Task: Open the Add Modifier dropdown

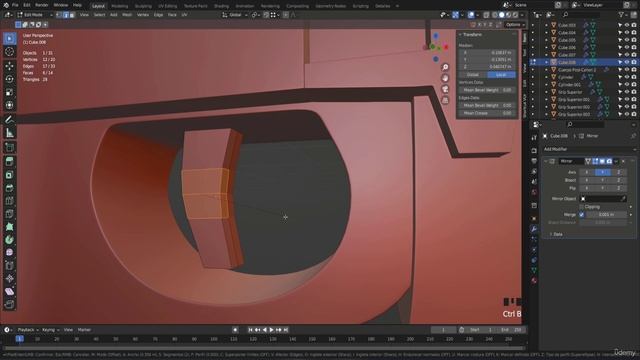Action: 589,149
